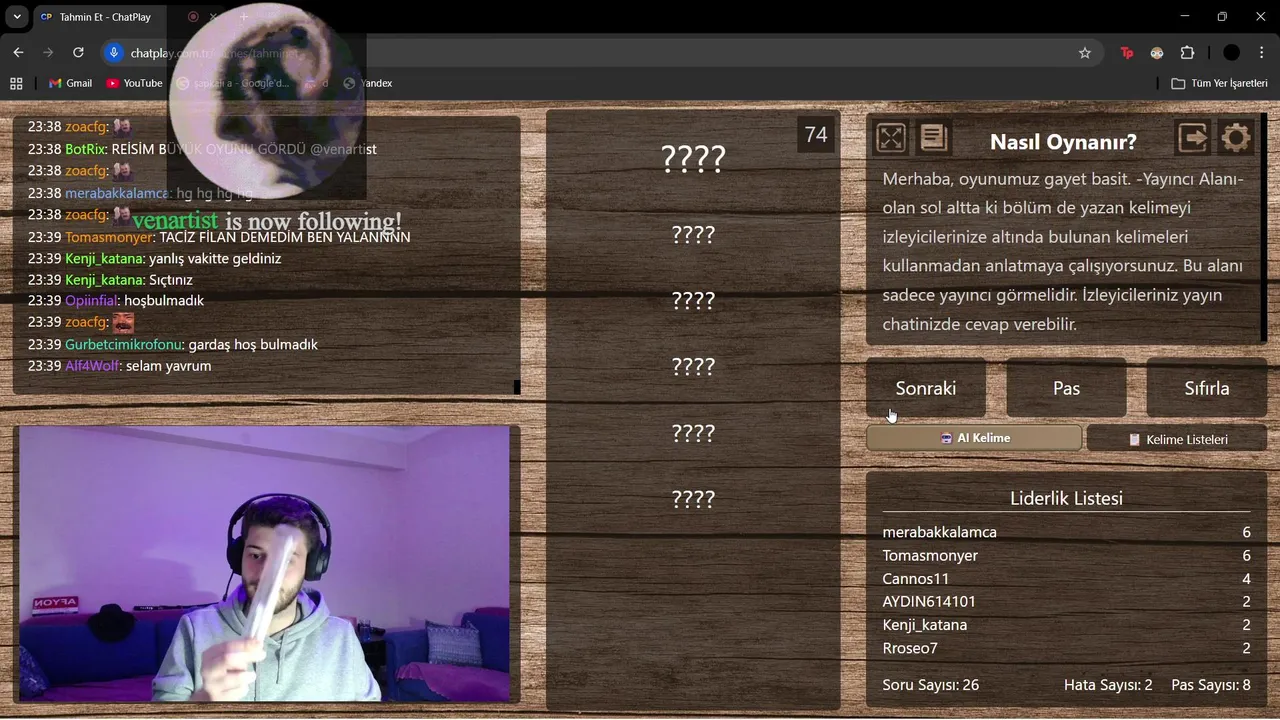Click the face avatar extension icon
Image resolution: width=1280 pixels, height=720 pixels.
[1157, 53]
